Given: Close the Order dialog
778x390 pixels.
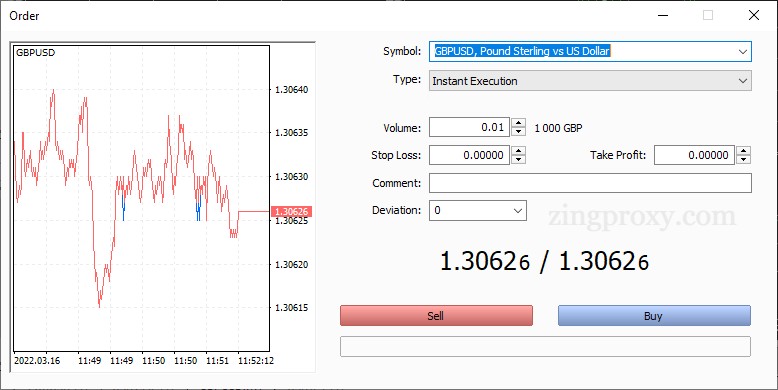Looking at the screenshot, I should pos(754,15).
